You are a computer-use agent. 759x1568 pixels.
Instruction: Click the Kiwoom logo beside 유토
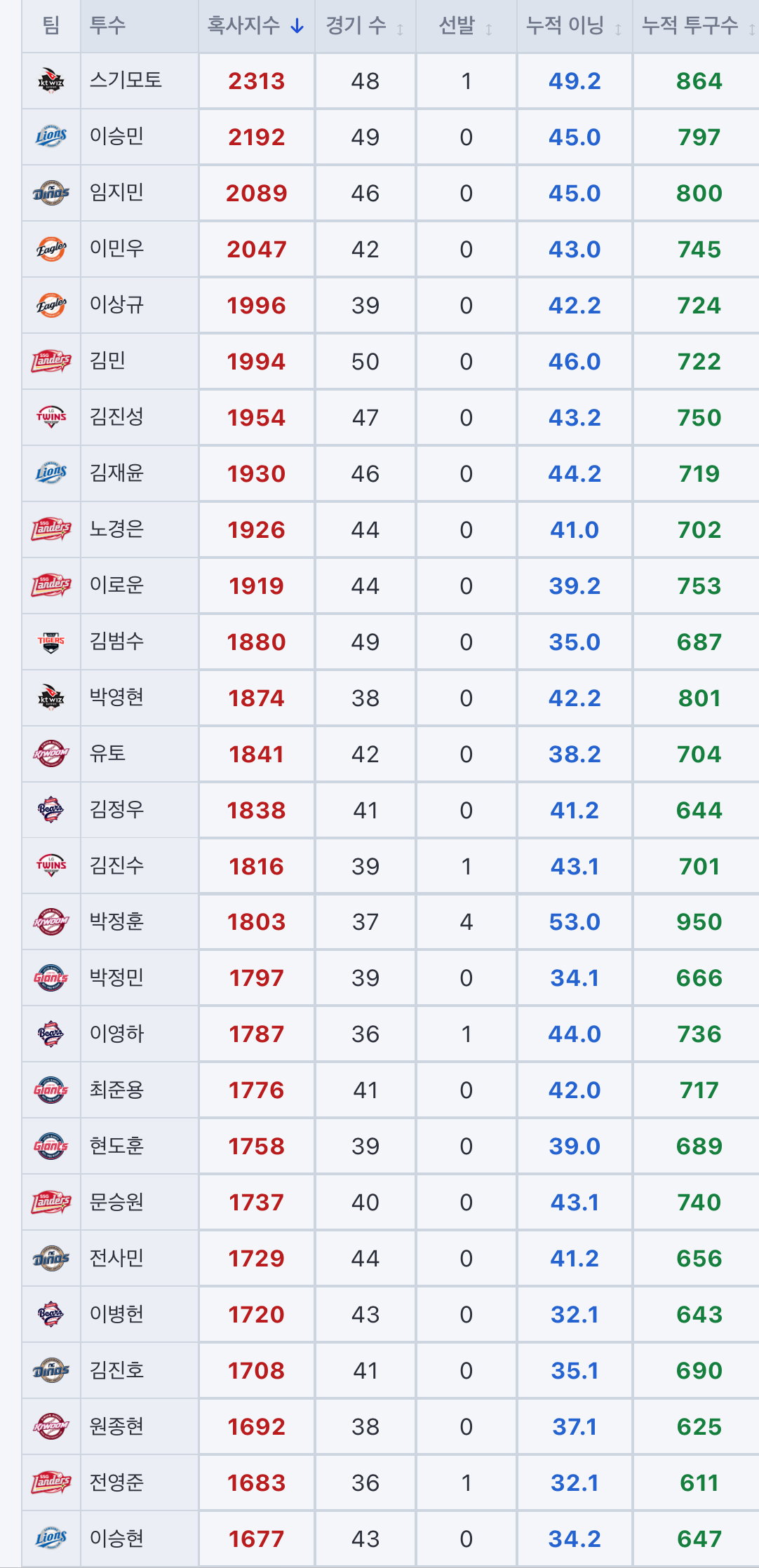coord(51,754)
